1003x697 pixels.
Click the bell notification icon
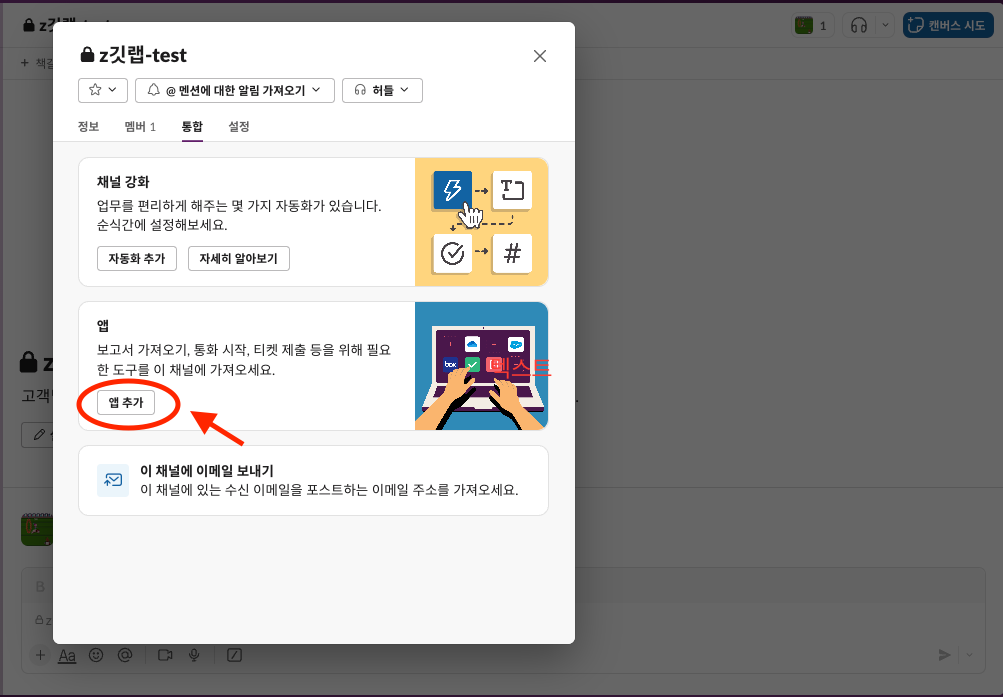tap(154, 90)
